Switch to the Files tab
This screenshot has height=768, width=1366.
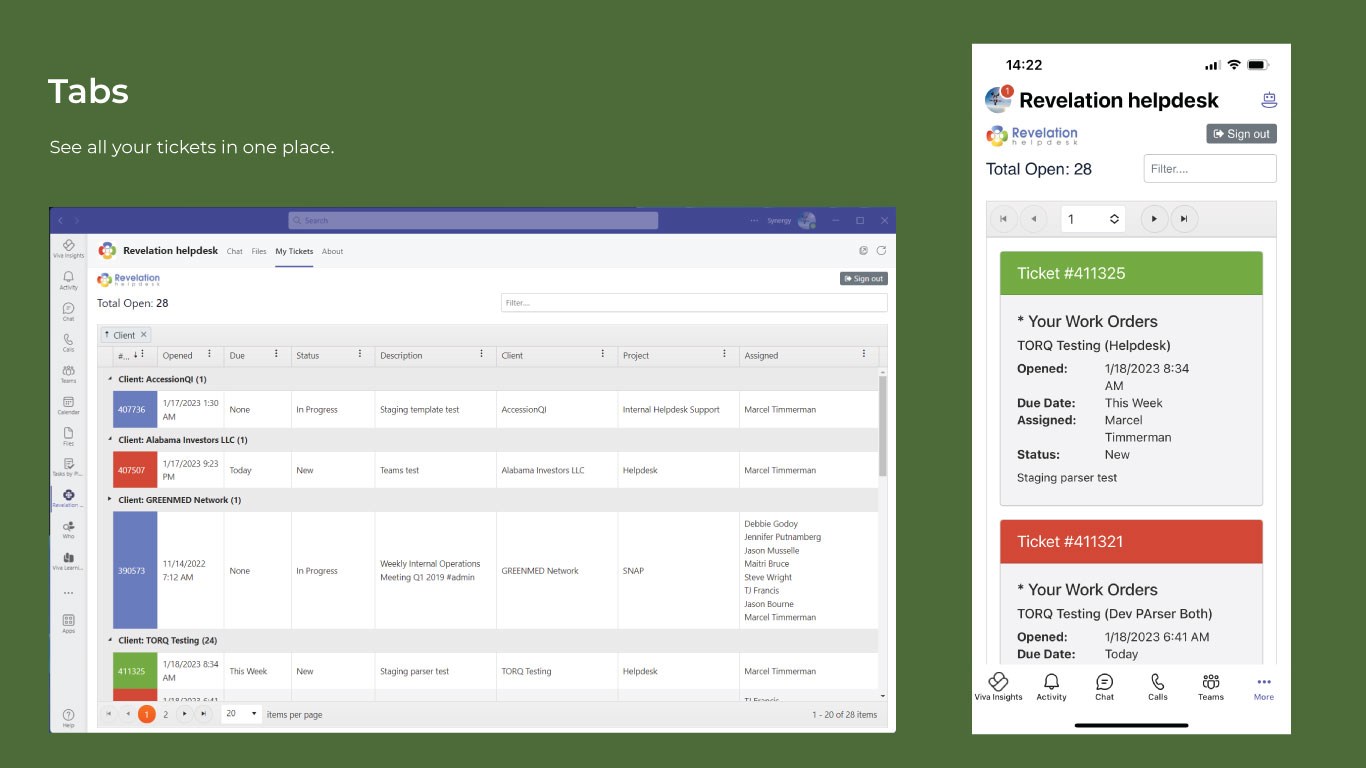pyautogui.click(x=259, y=251)
